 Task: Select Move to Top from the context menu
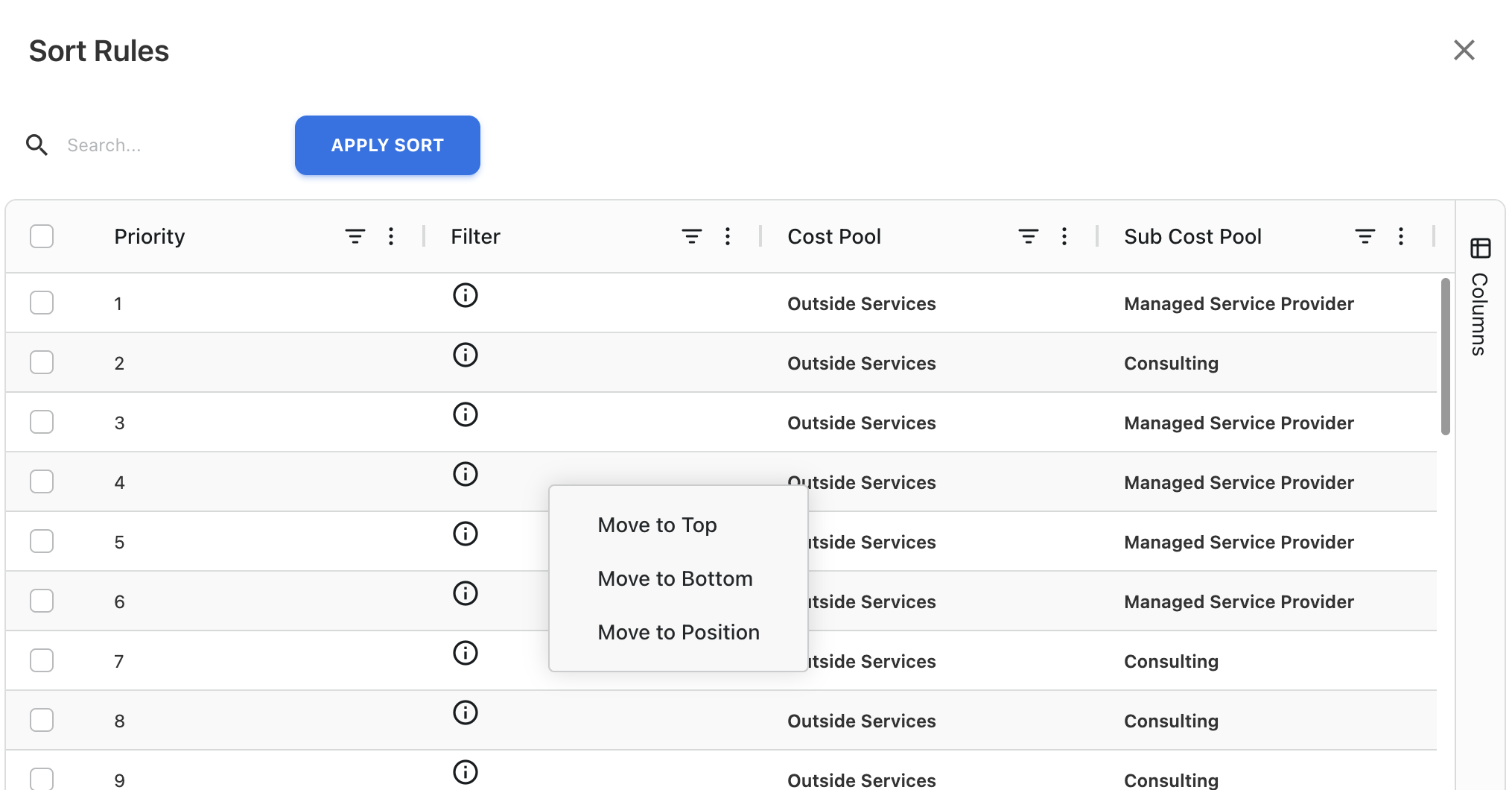click(x=657, y=525)
